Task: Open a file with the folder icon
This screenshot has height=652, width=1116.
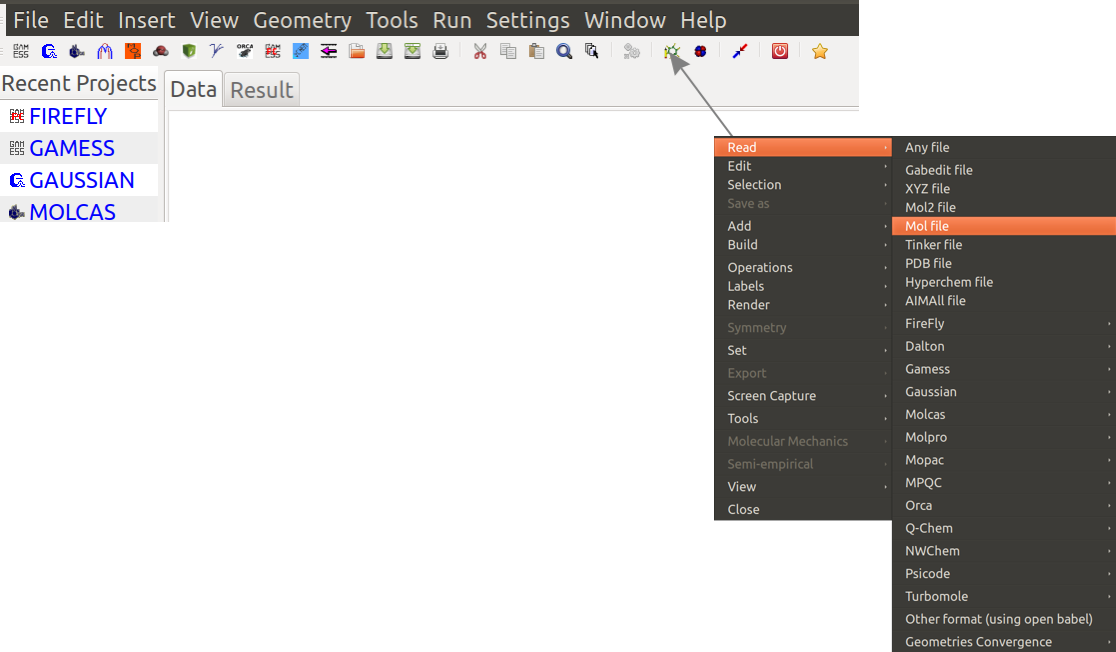Action: (357, 51)
